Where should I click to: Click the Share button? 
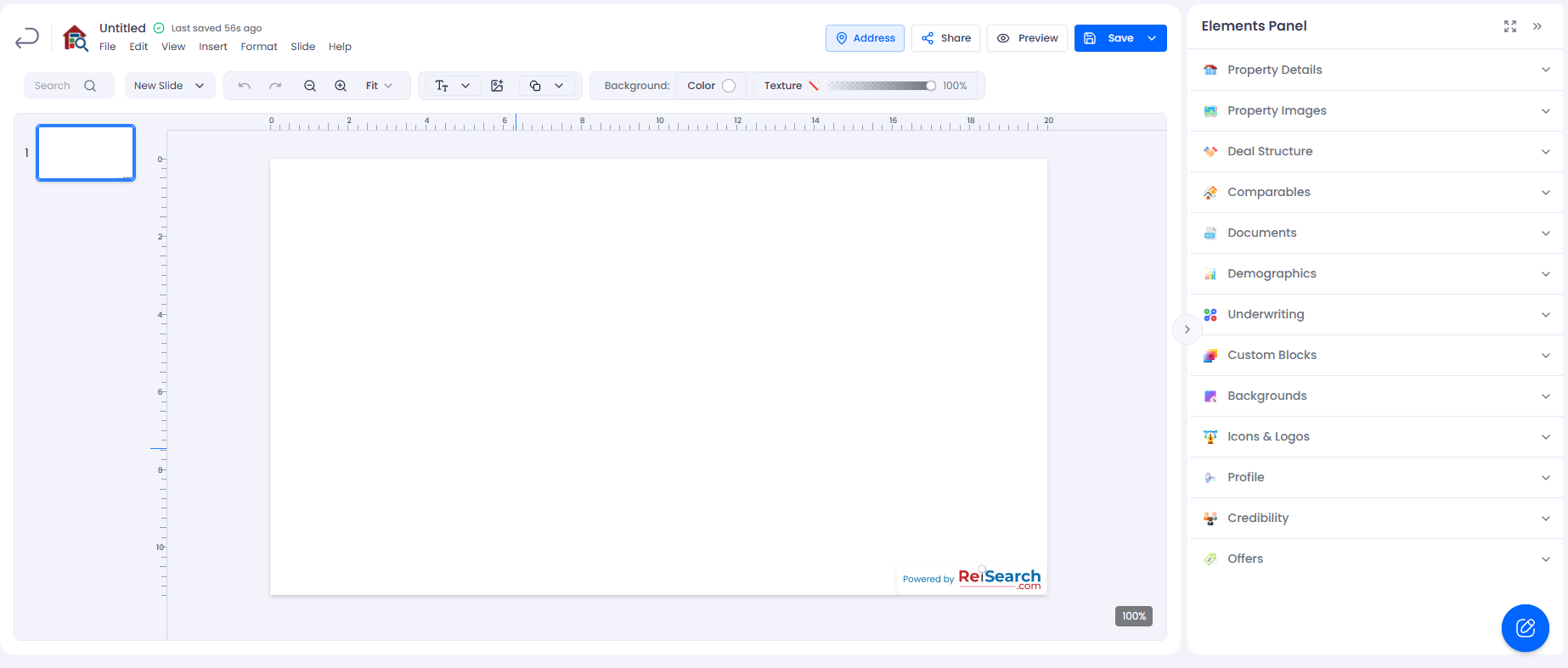pos(946,38)
